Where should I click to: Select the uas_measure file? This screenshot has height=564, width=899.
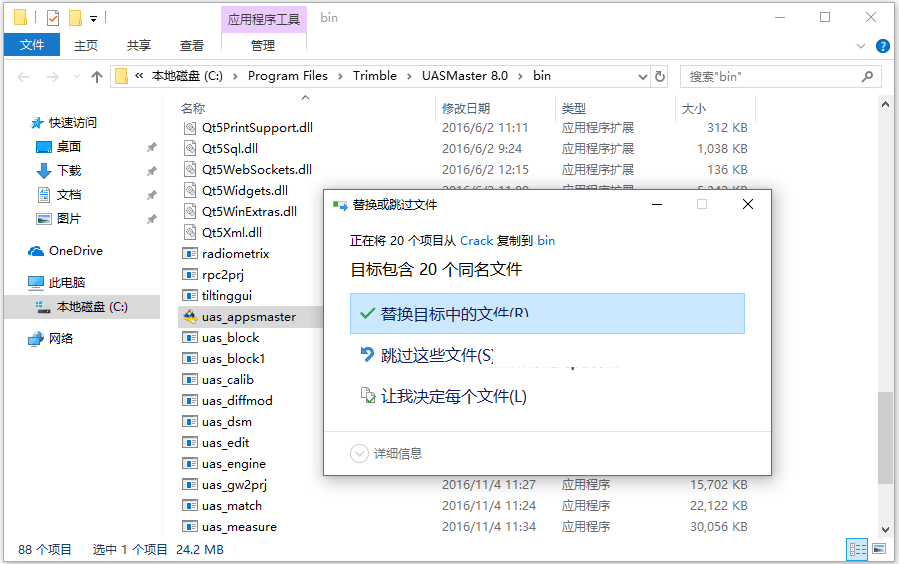tap(239, 527)
